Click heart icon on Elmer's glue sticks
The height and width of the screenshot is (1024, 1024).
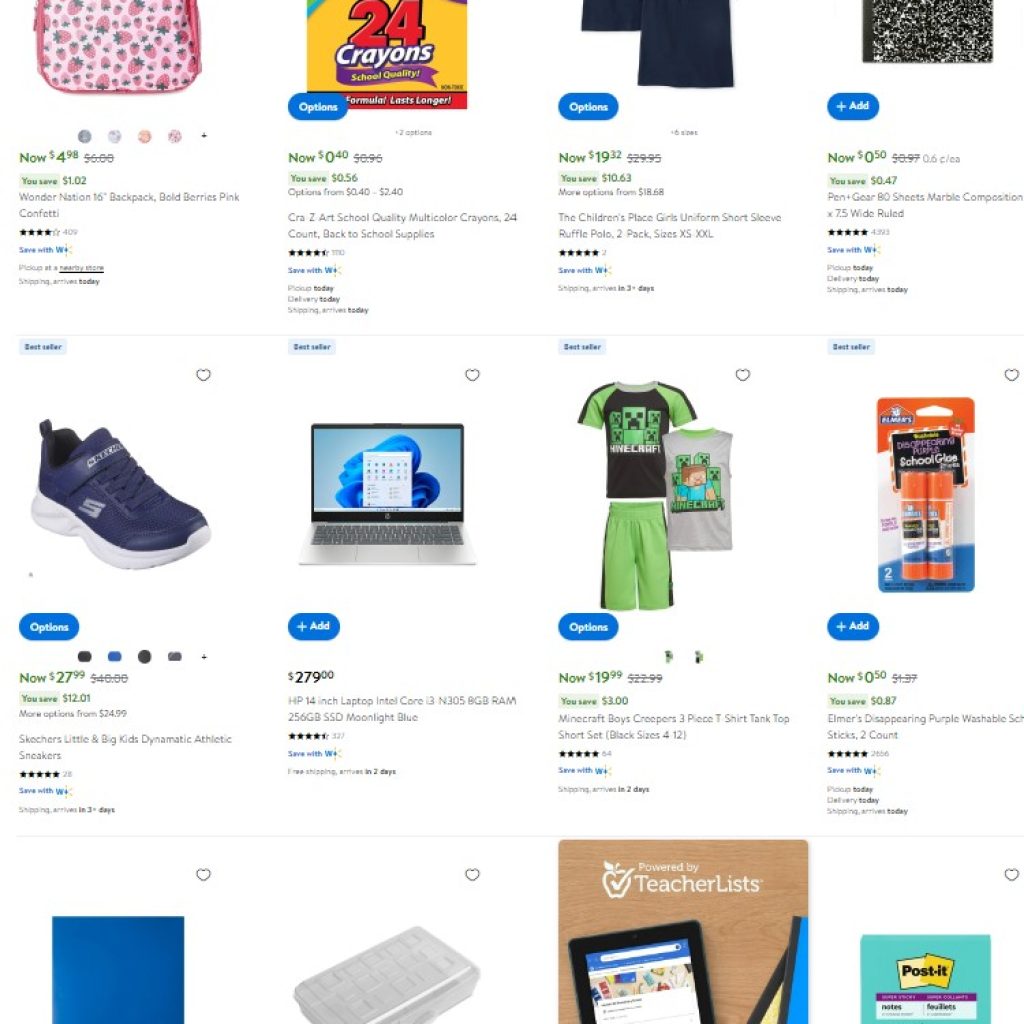click(1012, 375)
